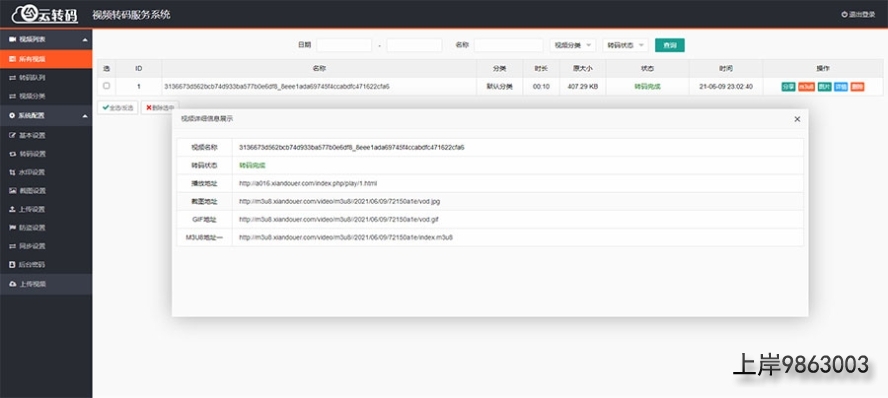The image size is (888, 398).
Task: Click the cloud icon beside 上传视频
Action: click(x=12, y=284)
